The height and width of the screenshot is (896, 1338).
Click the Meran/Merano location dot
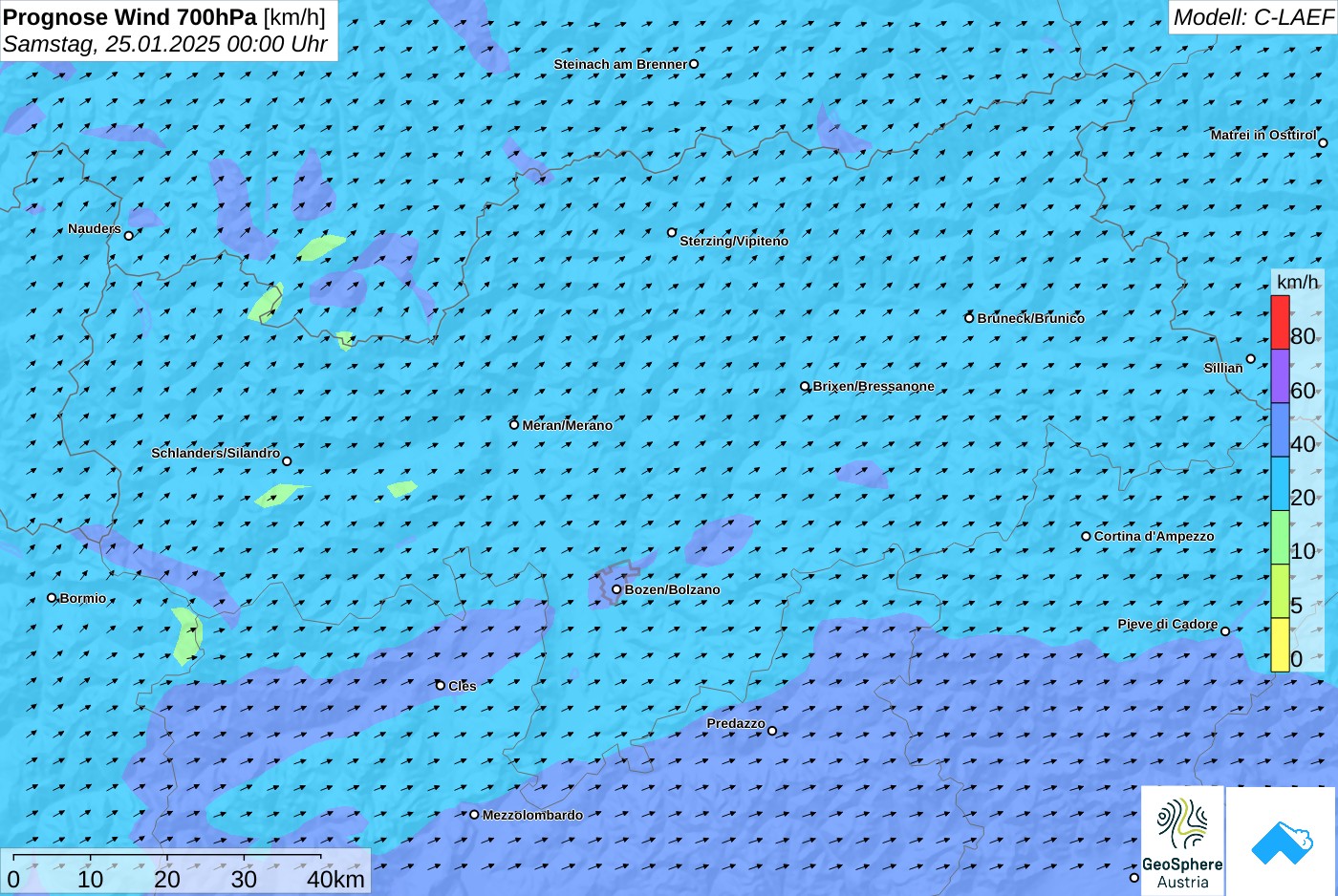point(514,425)
